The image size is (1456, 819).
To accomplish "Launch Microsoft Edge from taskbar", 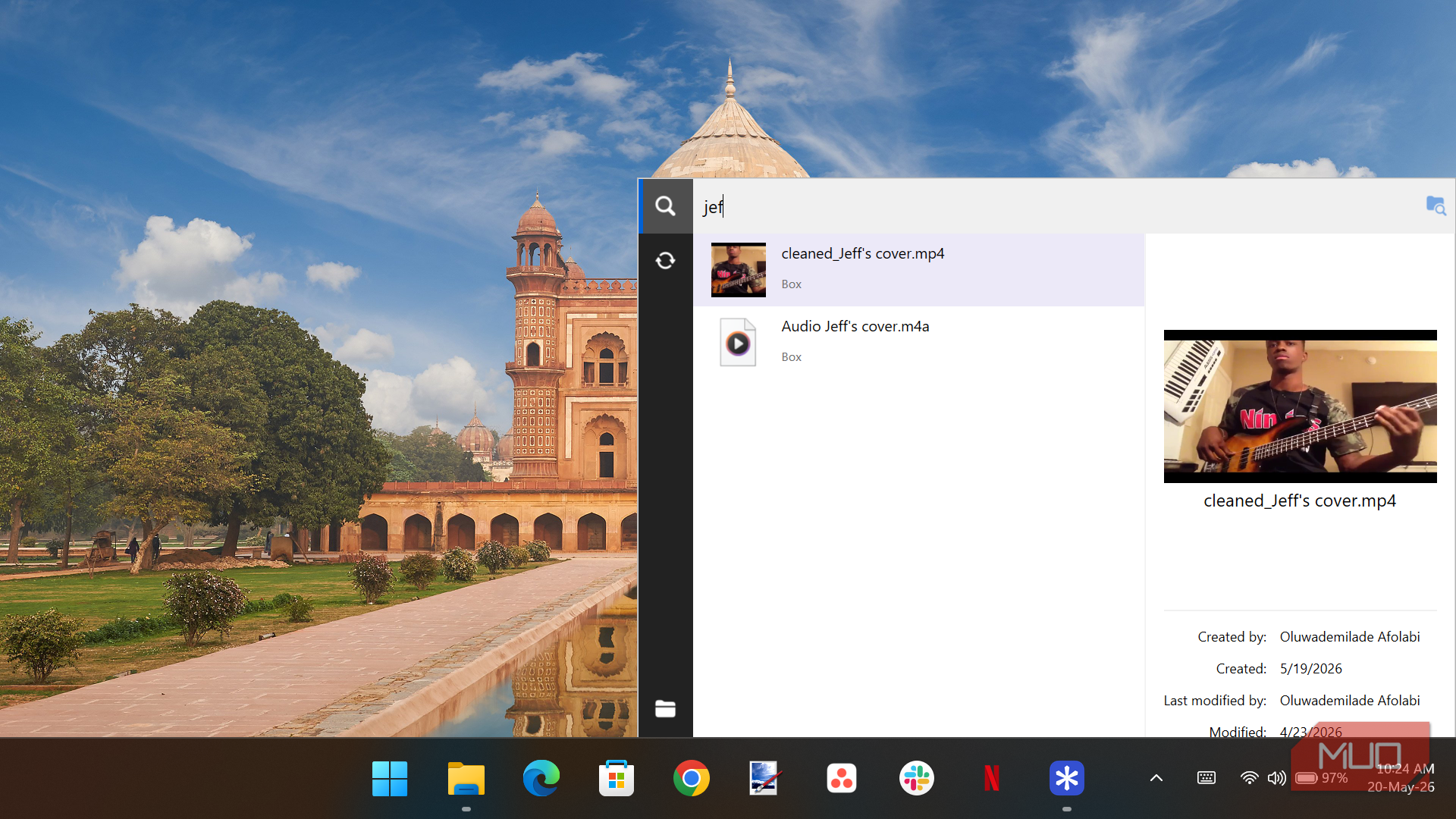I will [x=541, y=779].
